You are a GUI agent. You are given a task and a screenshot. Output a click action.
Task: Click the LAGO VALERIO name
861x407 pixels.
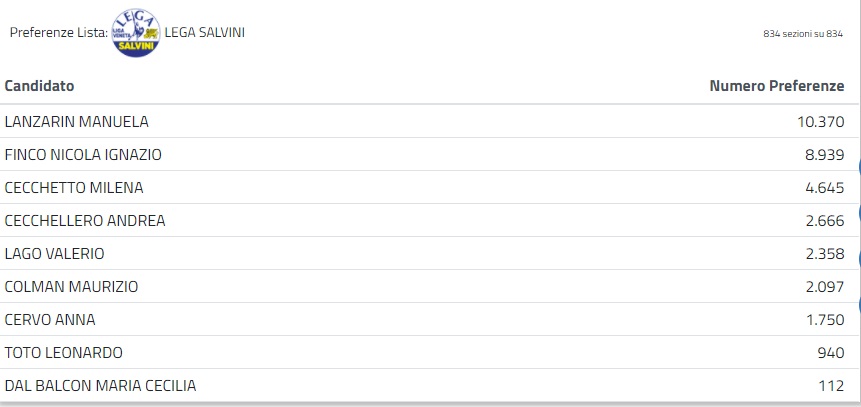[x=55, y=254]
